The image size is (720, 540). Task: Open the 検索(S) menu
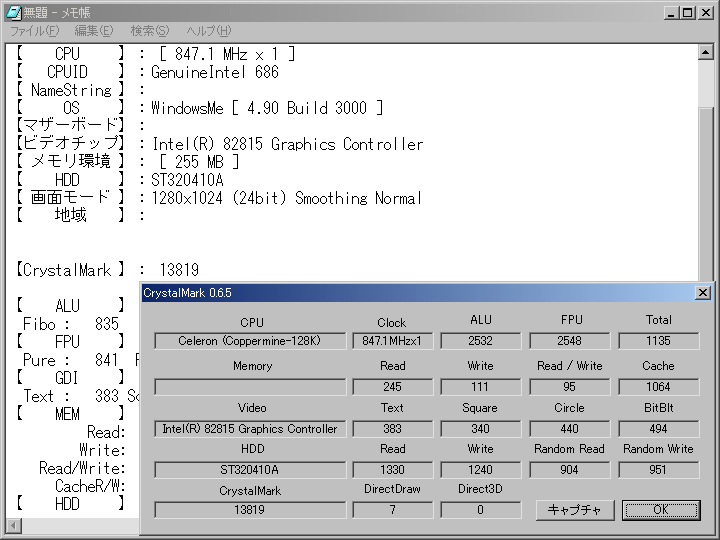[150, 31]
